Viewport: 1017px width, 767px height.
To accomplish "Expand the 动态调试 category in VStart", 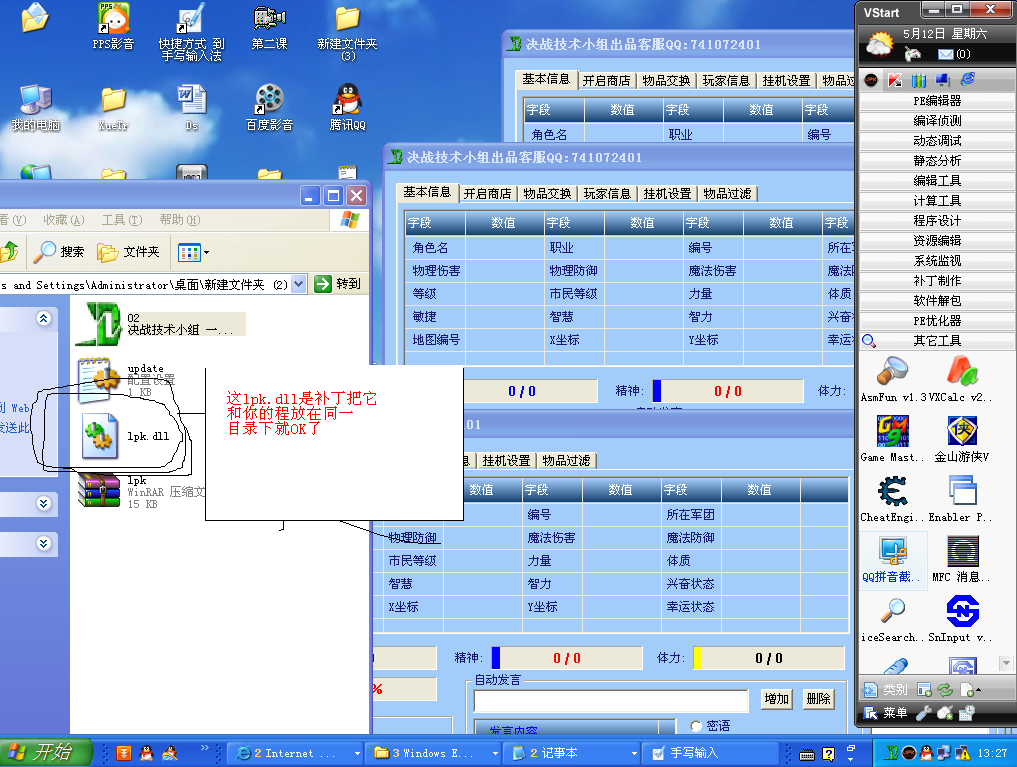I will (937, 141).
